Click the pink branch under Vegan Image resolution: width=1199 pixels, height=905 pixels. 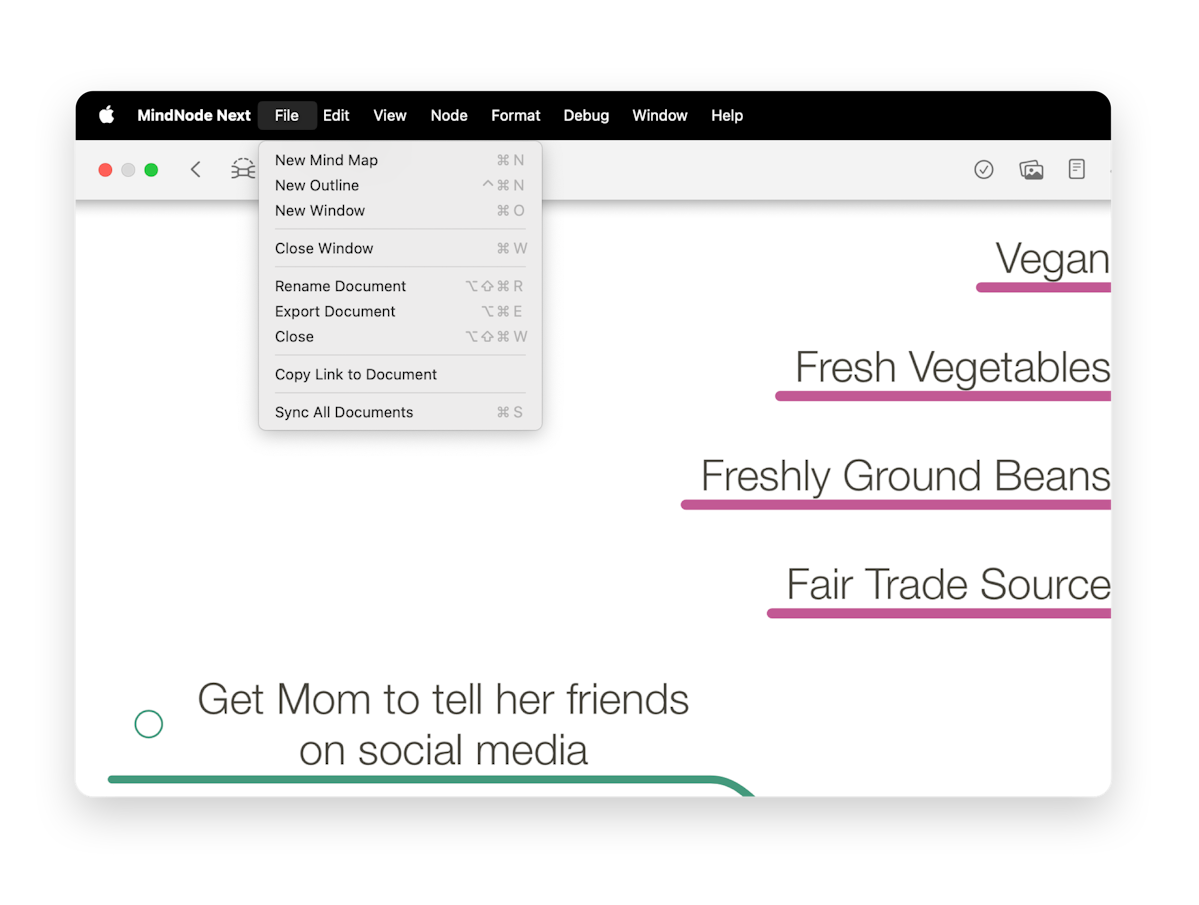[x=1043, y=287]
